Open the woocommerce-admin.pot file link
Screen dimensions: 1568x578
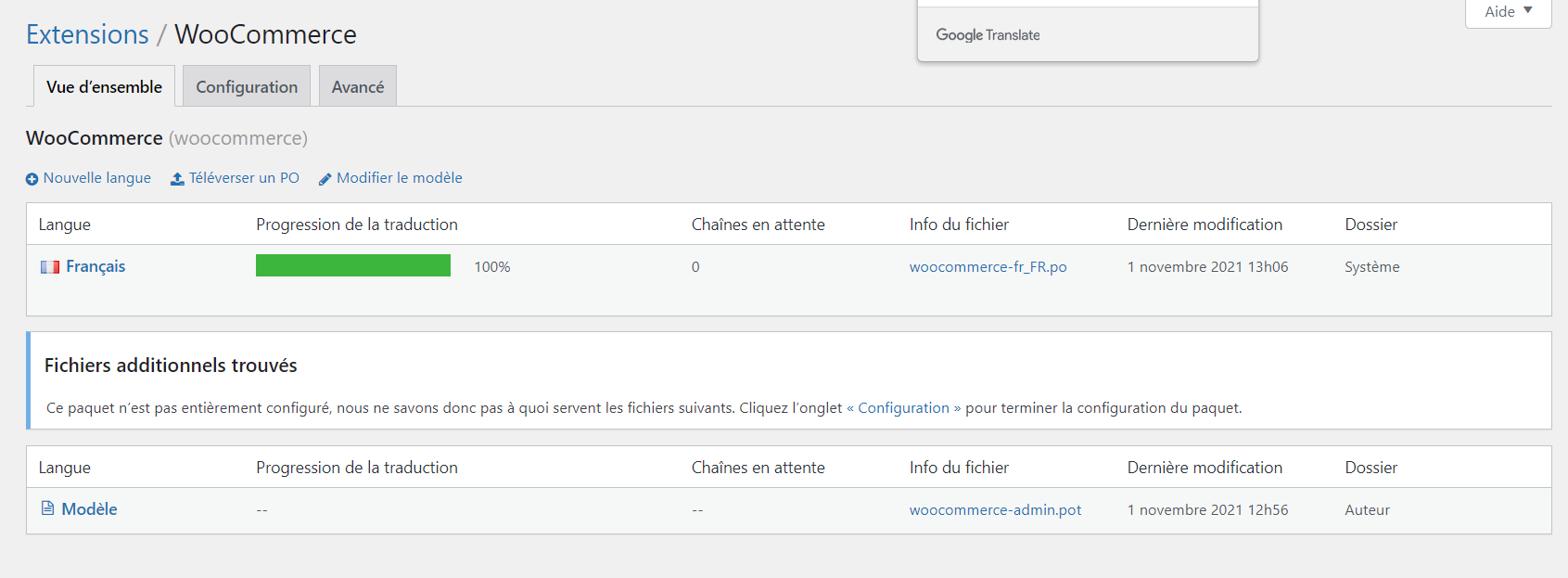[995, 510]
